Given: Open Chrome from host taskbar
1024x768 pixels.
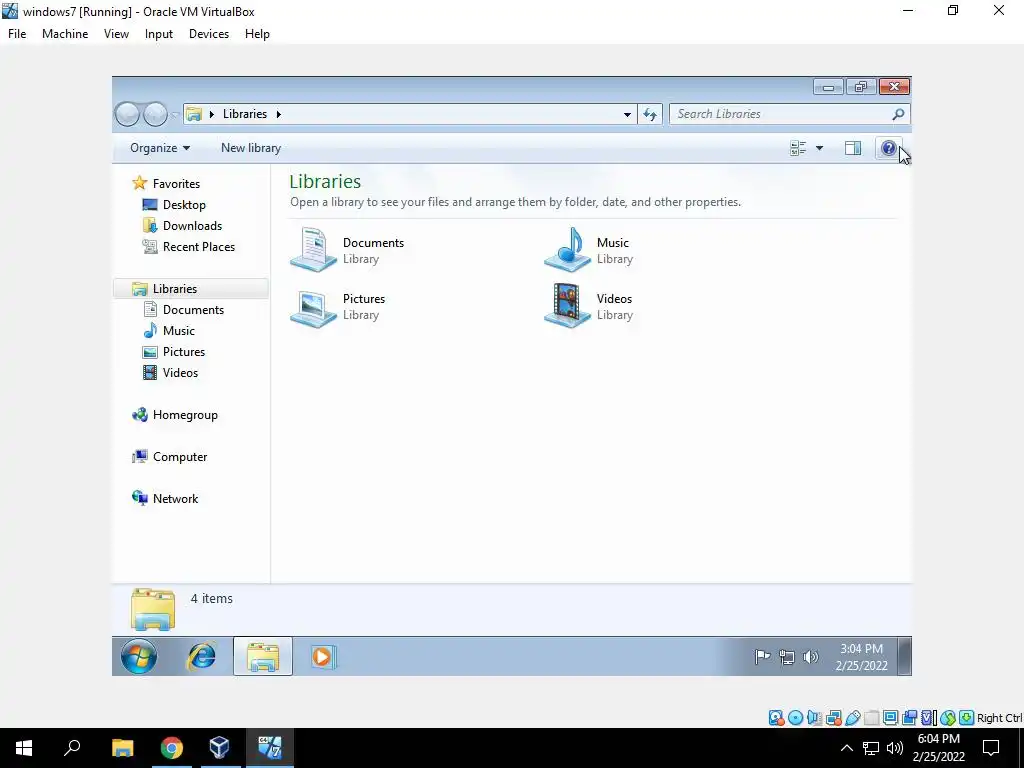Looking at the screenshot, I should (172, 748).
